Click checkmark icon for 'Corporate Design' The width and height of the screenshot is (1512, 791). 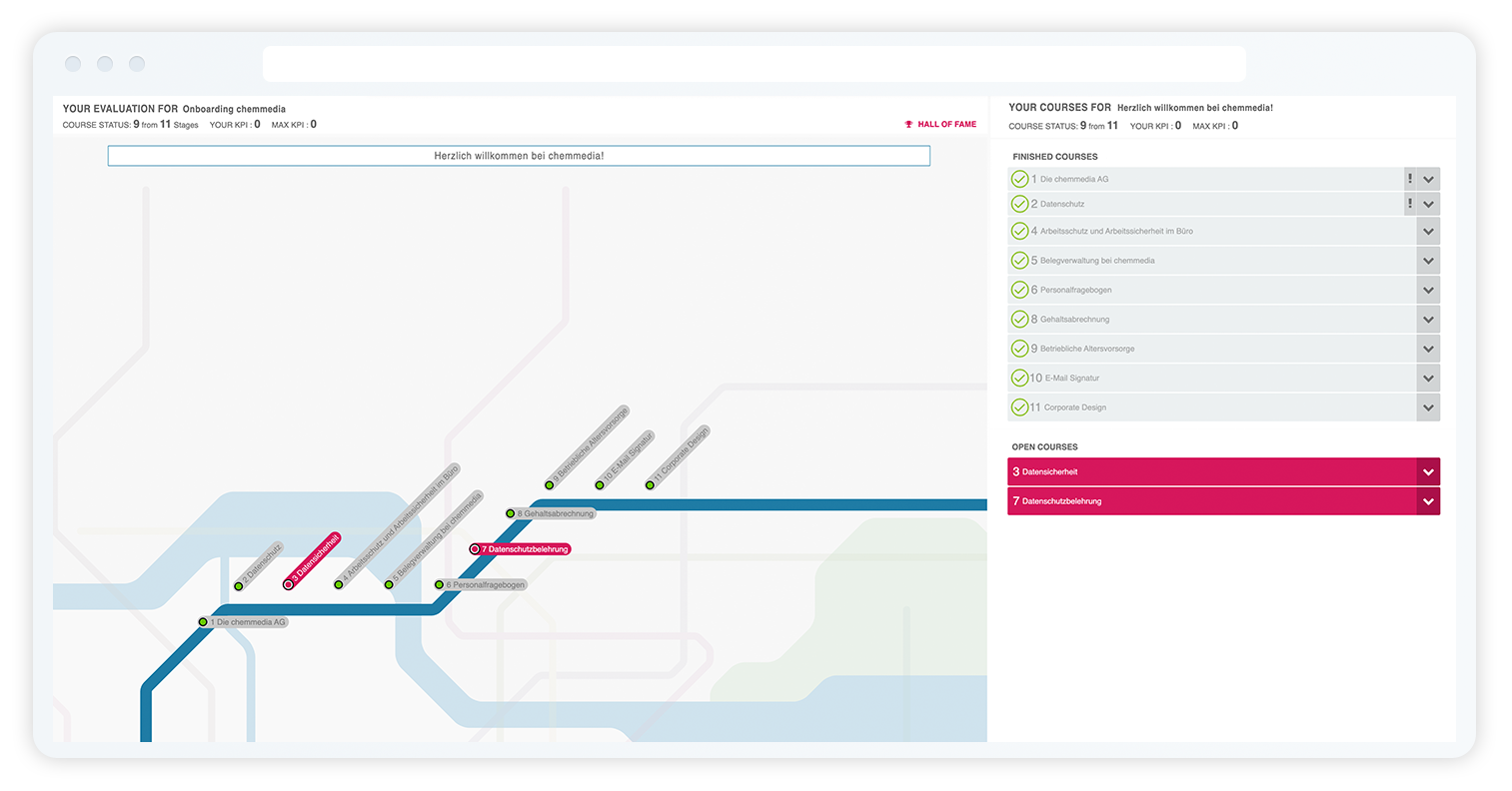pyautogui.click(x=1019, y=407)
